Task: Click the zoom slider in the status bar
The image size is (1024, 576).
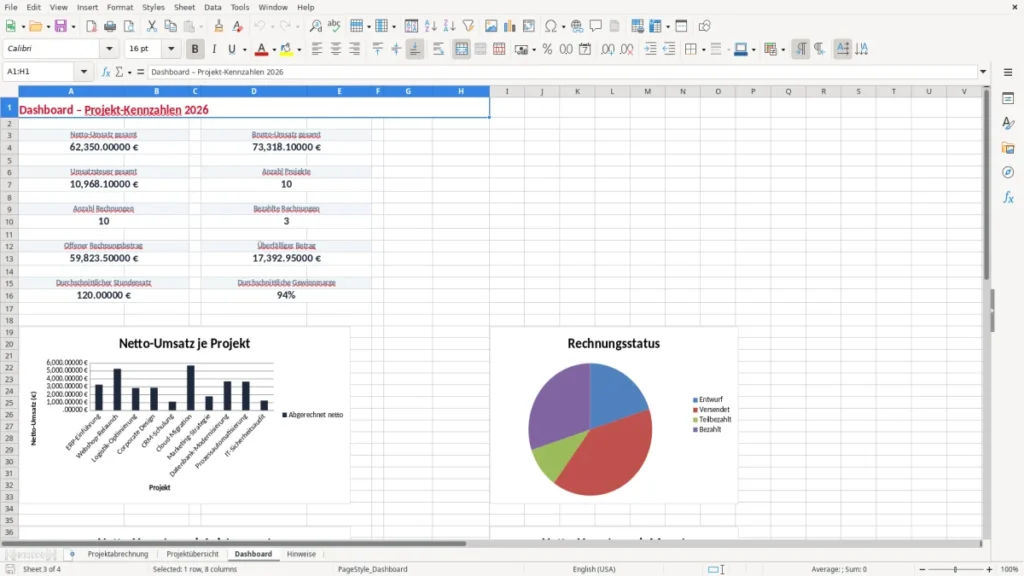Action: (x=955, y=569)
